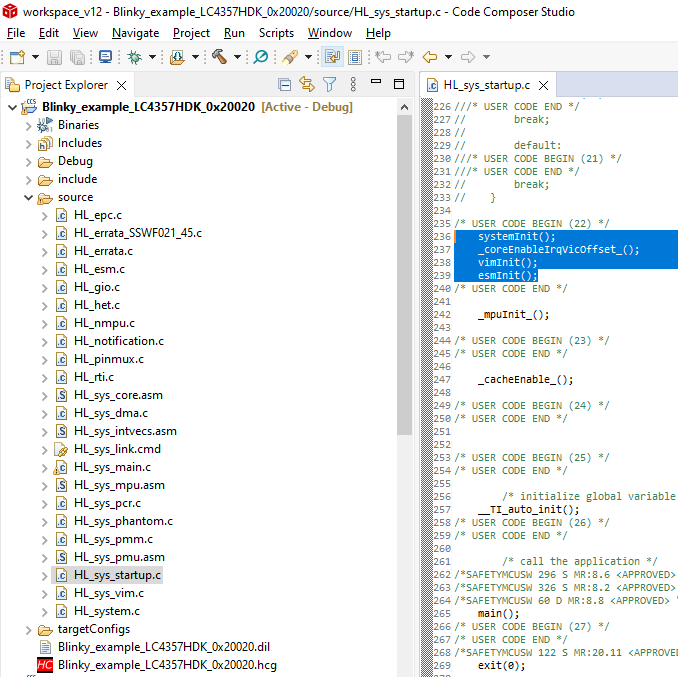The image size is (678, 677).
Task: Minimize the Project Explorer panel
Action: (x=376, y=81)
